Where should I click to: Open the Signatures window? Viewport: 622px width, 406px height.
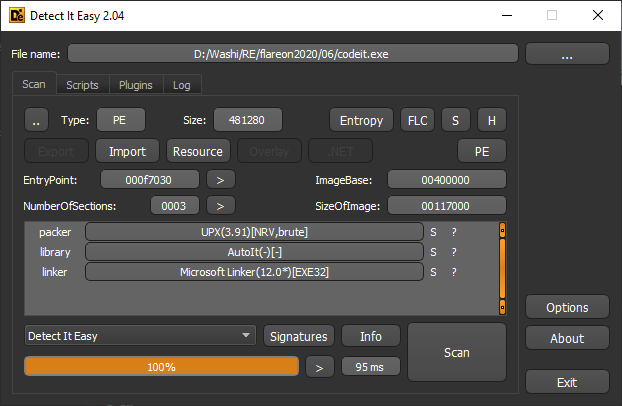pos(299,336)
